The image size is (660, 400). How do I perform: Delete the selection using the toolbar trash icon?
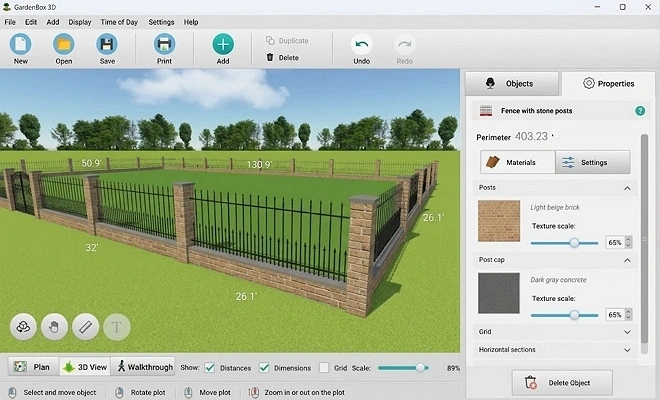(x=270, y=57)
